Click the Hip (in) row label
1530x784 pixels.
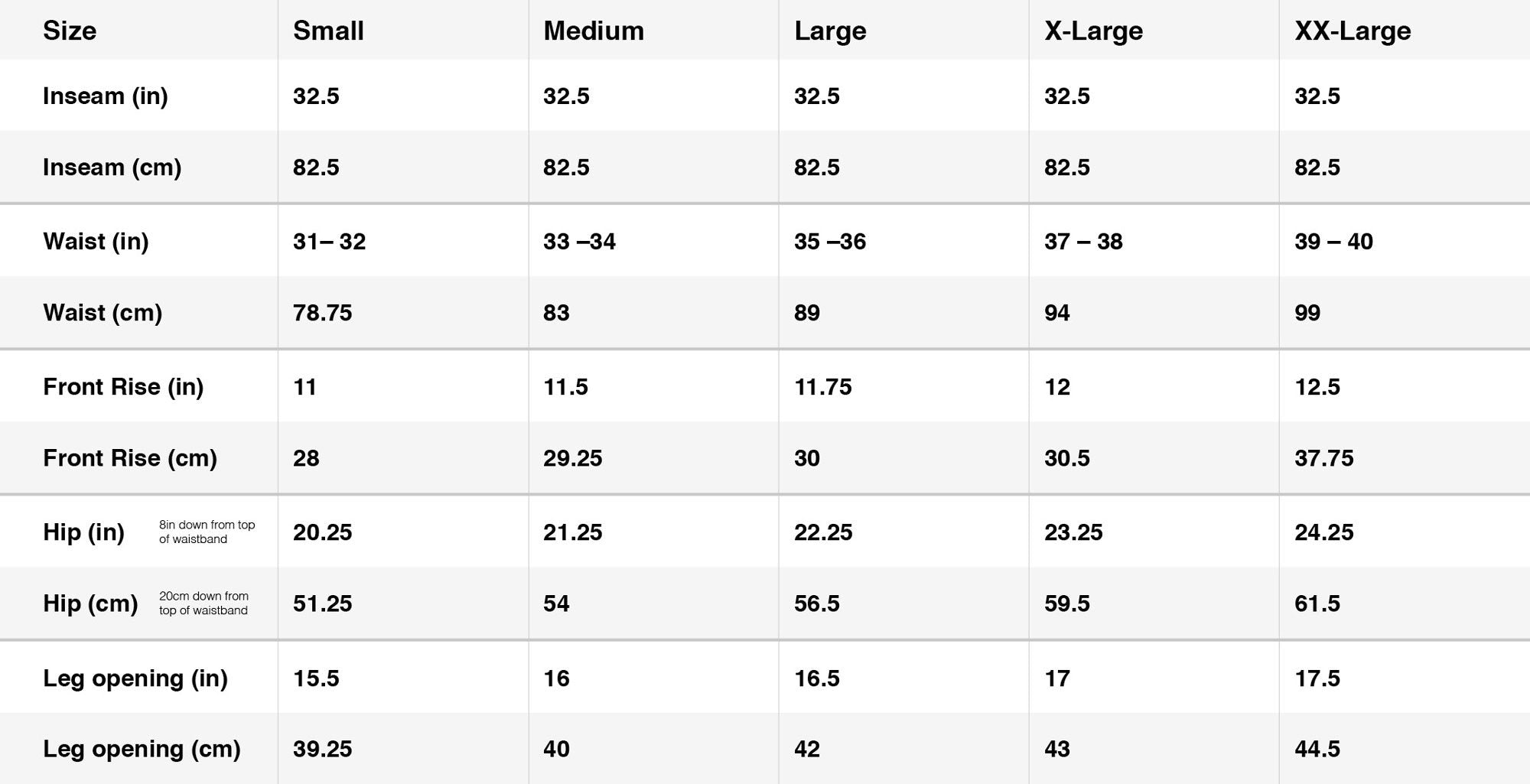tap(83, 532)
